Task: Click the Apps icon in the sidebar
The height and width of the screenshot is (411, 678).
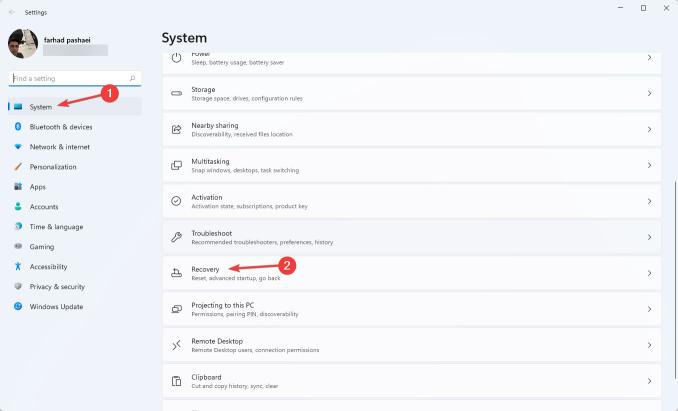Action: pyautogui.click(x=18, y=186)
